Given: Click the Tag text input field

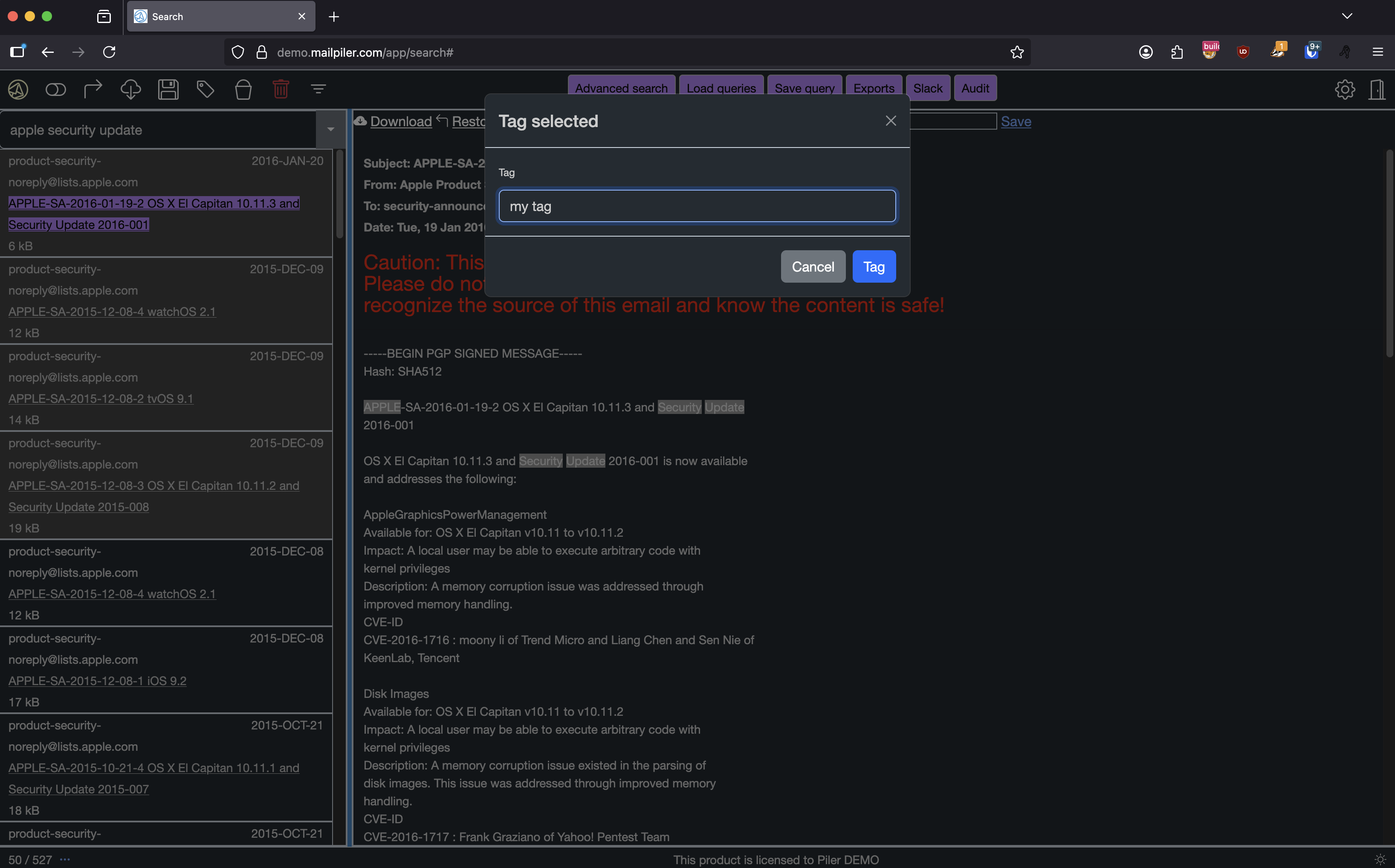Looking at the screenshot, I should (697, 206).
